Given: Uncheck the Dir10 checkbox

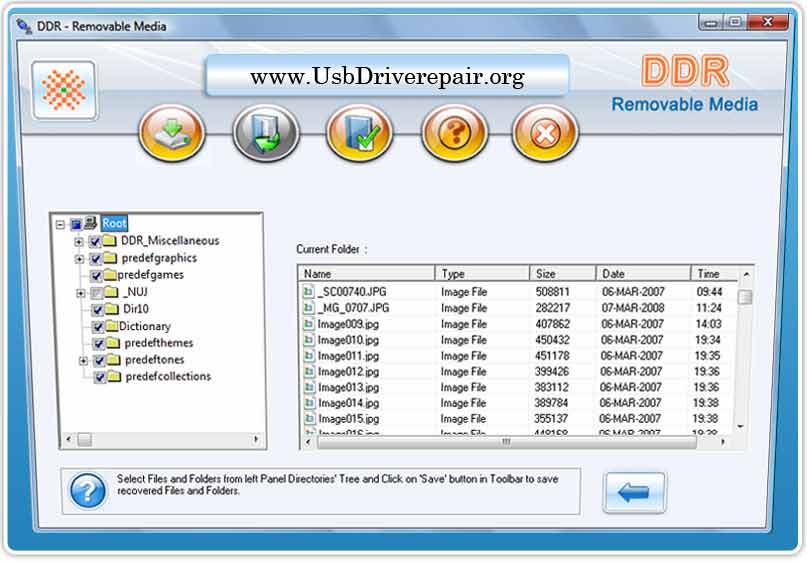Looking at the screenshot, I should pos(97,310).
